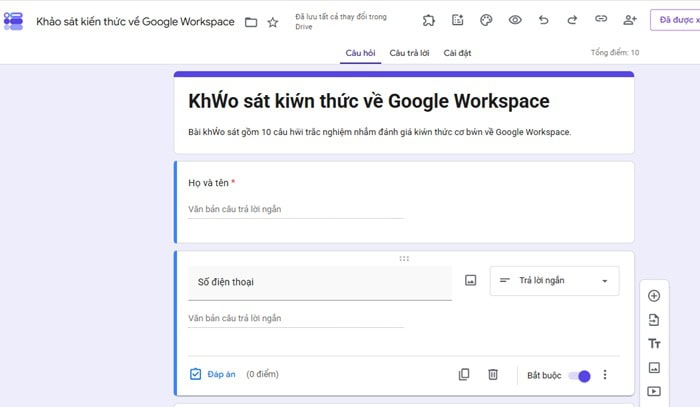Screen dimensions: 700x407
Task: Open the Trả lời ngắn type dropdown
Action: (x=554, y=281)
